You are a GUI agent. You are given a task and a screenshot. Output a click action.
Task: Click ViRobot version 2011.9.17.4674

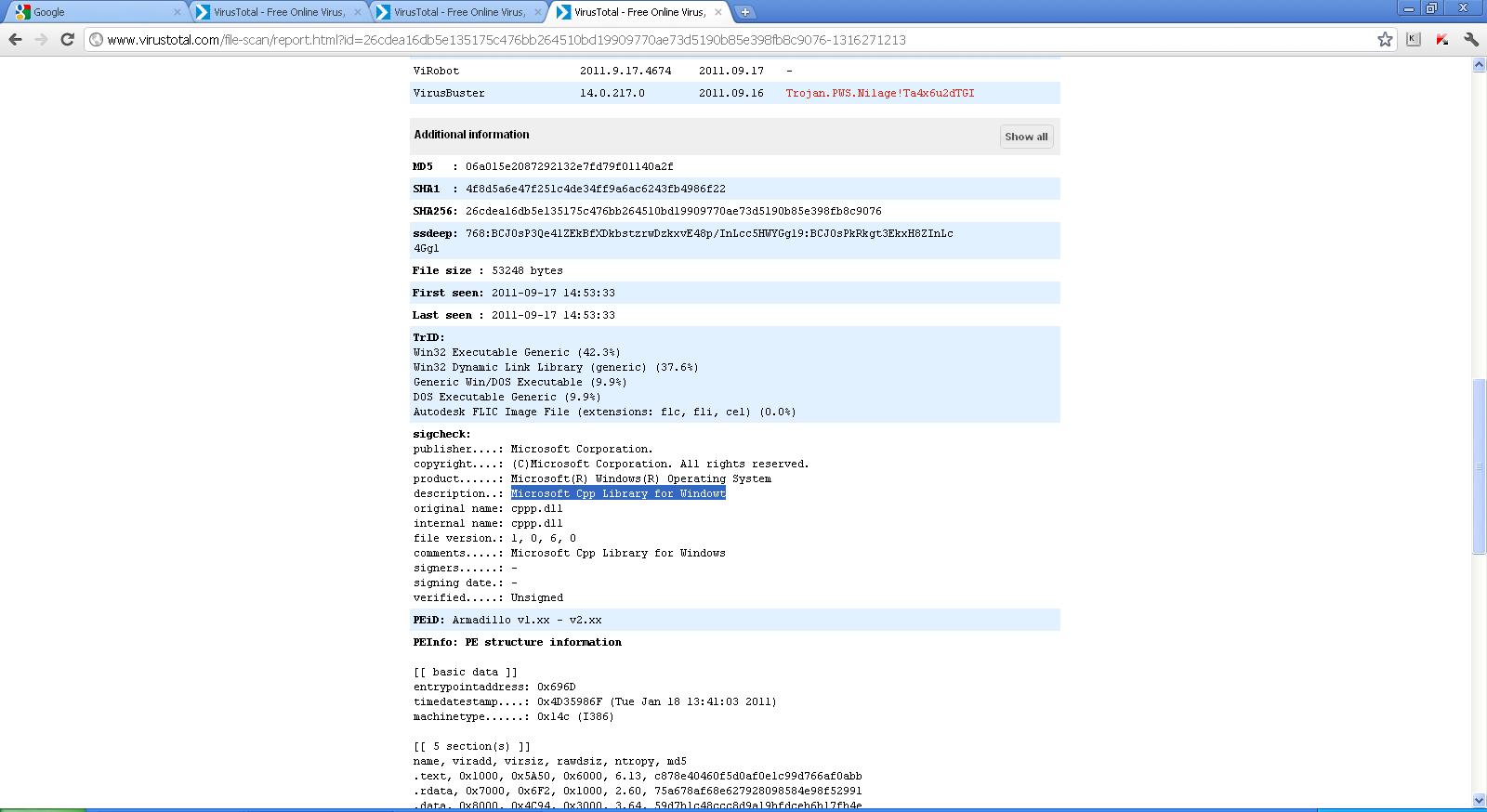point(625,71)
